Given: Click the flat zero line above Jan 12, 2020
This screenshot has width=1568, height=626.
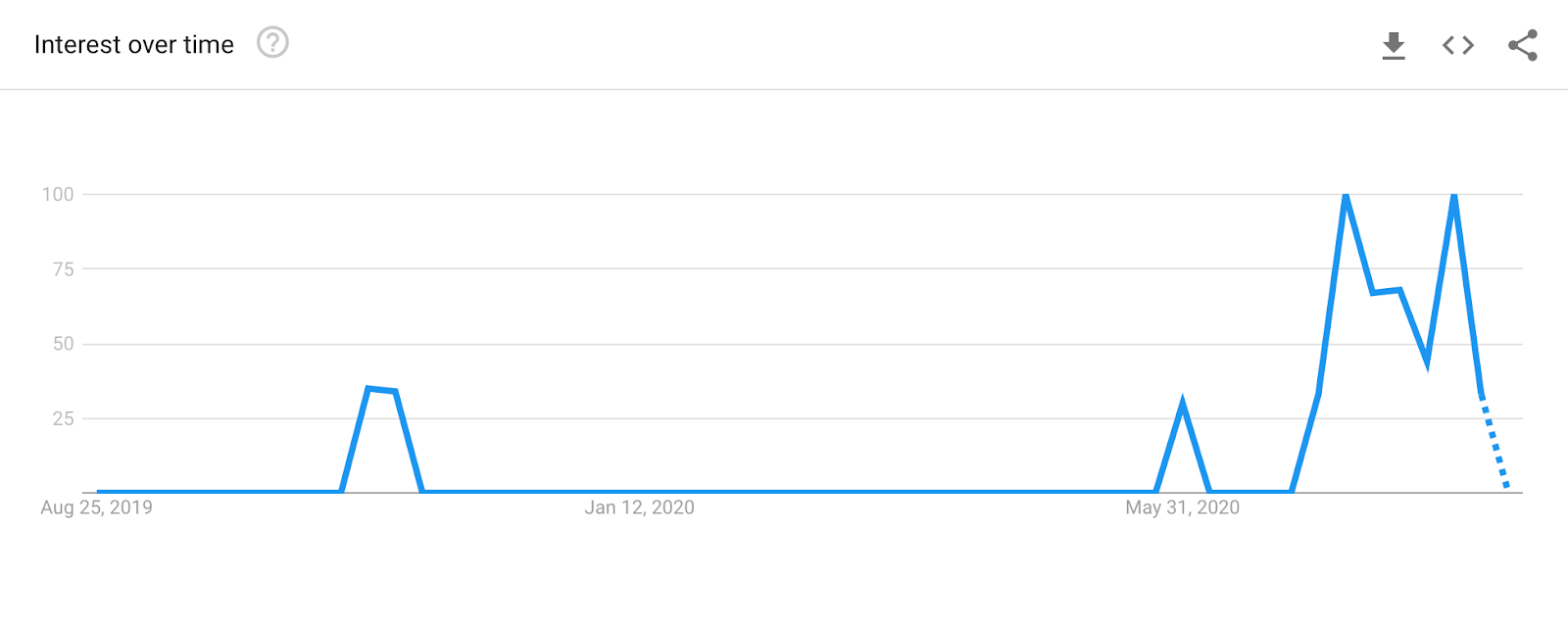Looking at the screenshot, I should click(x=639, y=491).
